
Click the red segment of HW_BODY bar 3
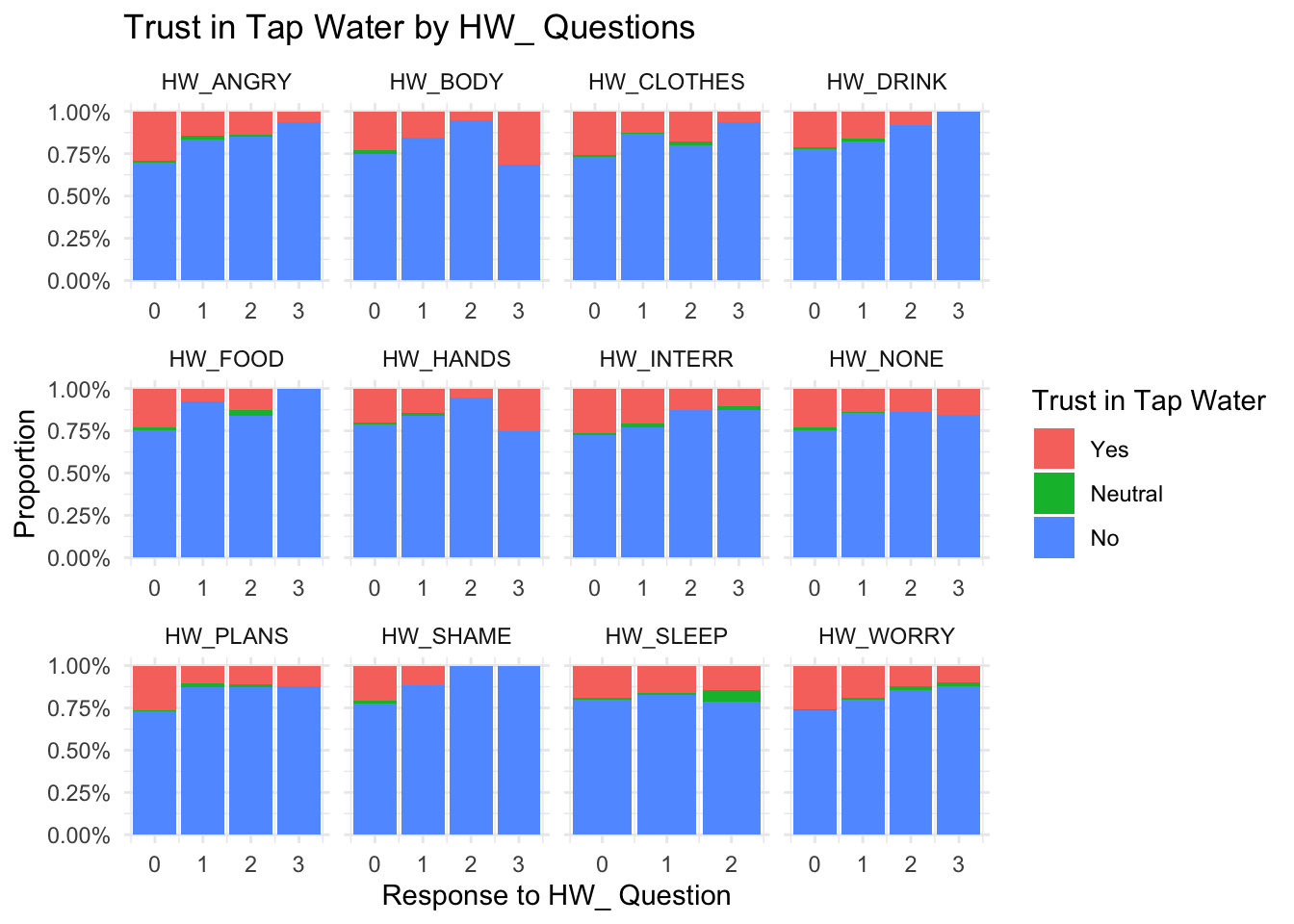pyautogui.click(x=519, y=138)
